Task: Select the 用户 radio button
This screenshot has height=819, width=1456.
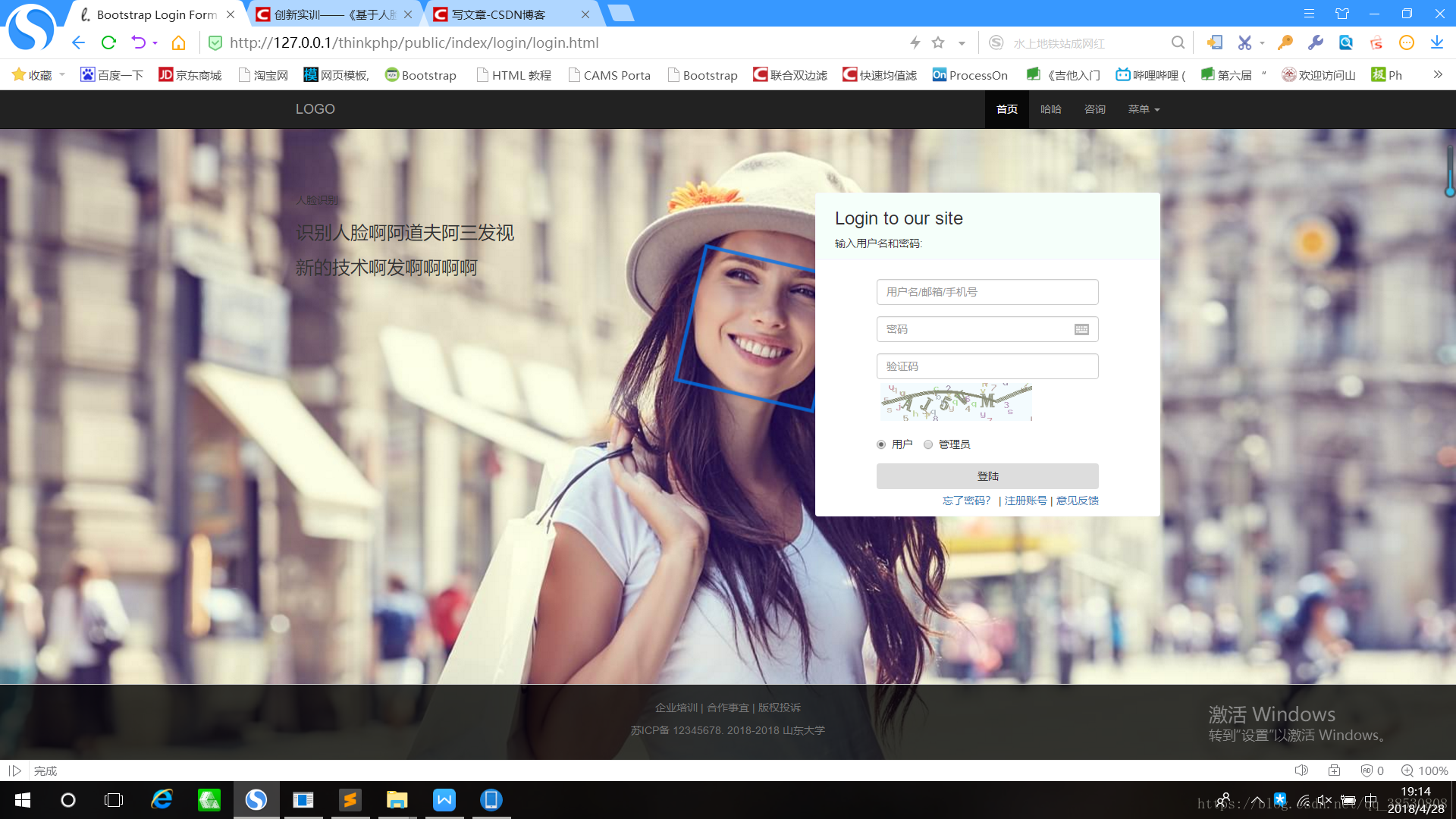Action: pyautogui.click(x=881, y=444)
